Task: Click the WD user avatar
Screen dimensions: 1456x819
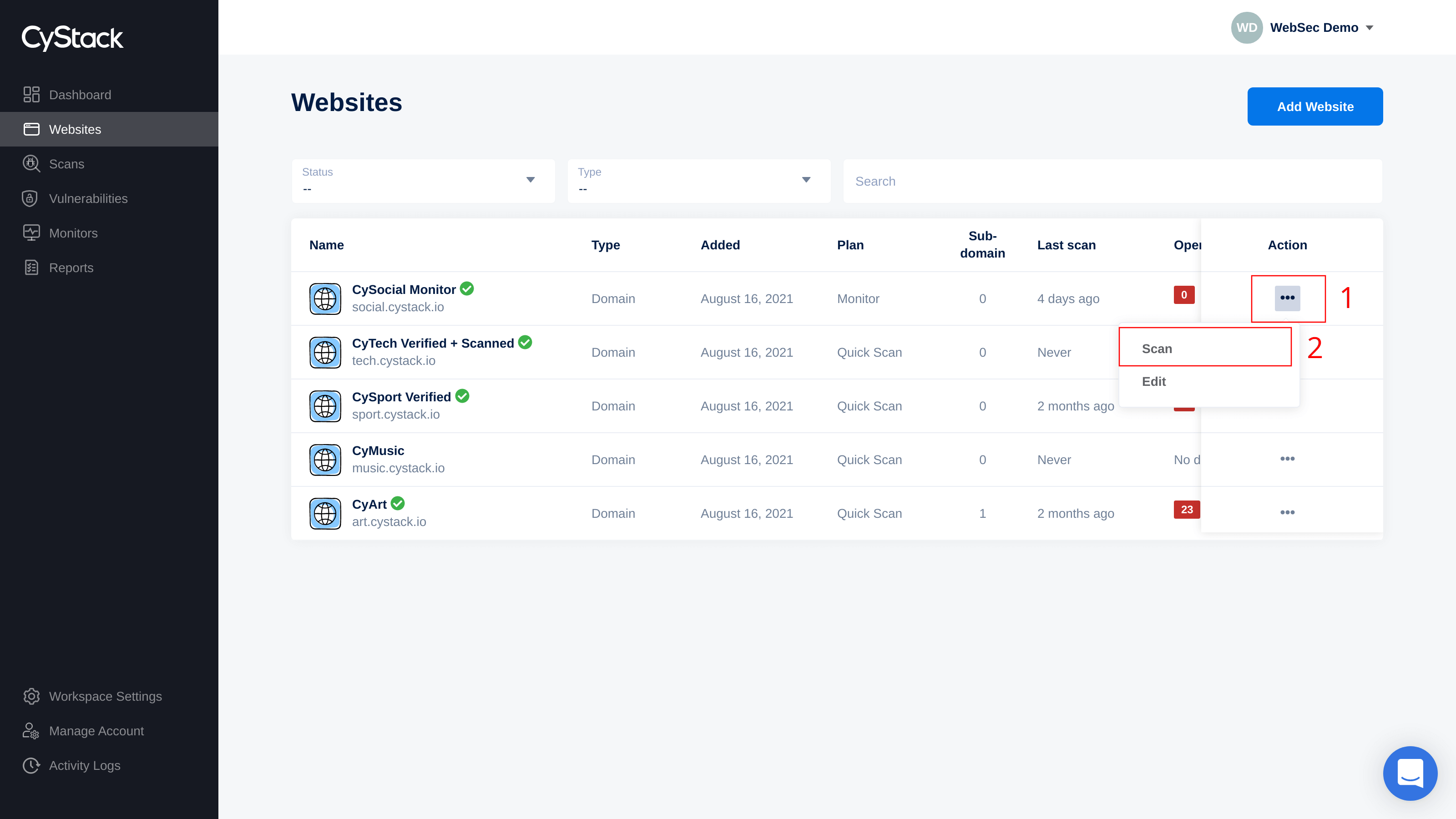Action: [1247, 28]
